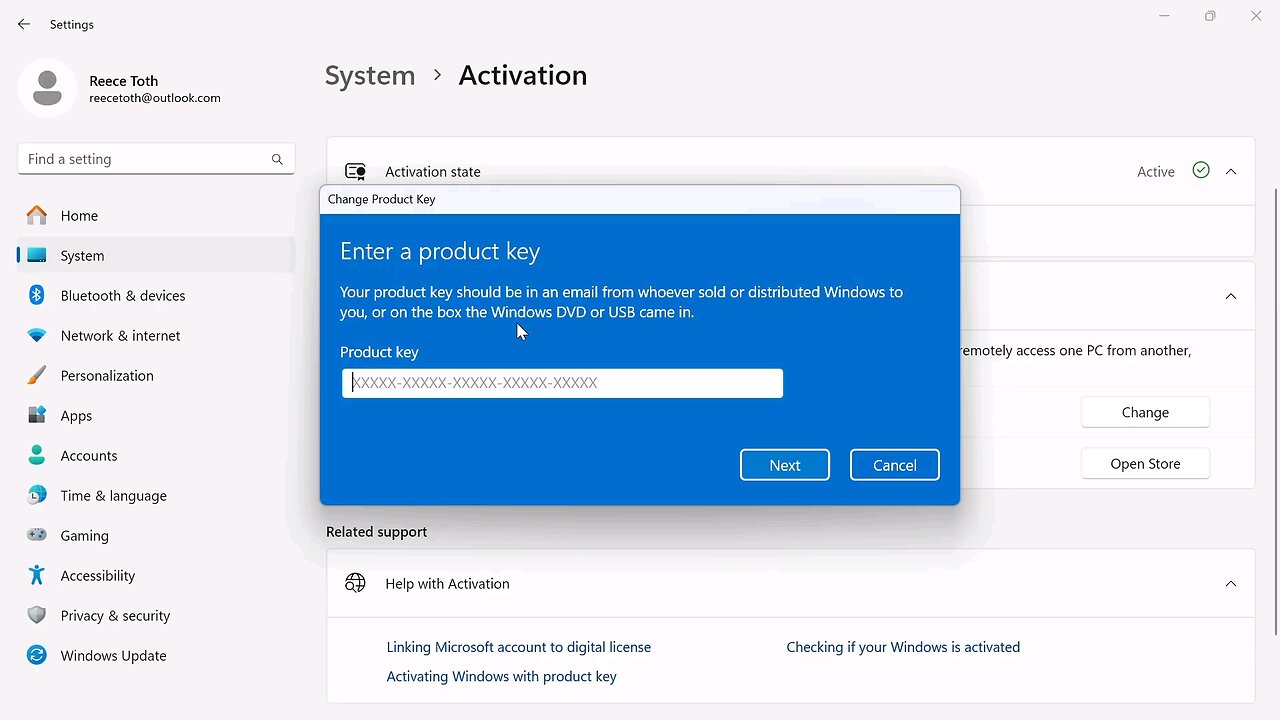Open Personalization settings
Viewport: 1280px width, 720px height.
pos(156,375)
